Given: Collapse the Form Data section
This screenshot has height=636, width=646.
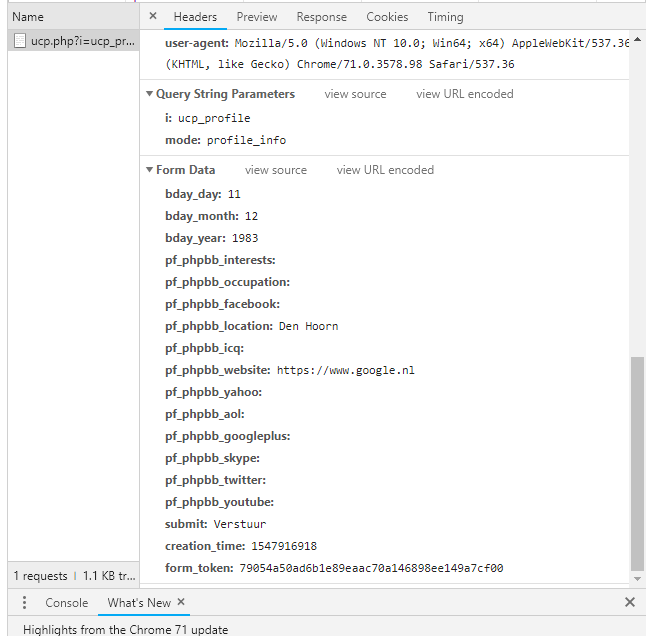Looking at the screenshot, I should tap(150, 170).
